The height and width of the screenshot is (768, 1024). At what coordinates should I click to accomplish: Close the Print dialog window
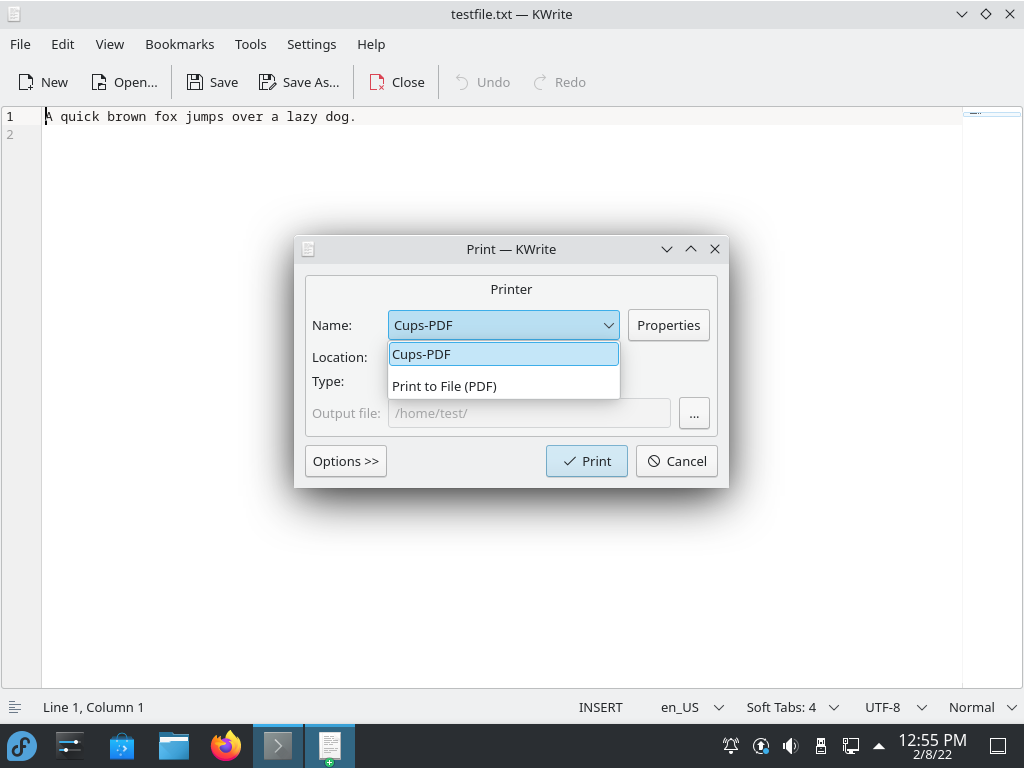click(715, 249)
